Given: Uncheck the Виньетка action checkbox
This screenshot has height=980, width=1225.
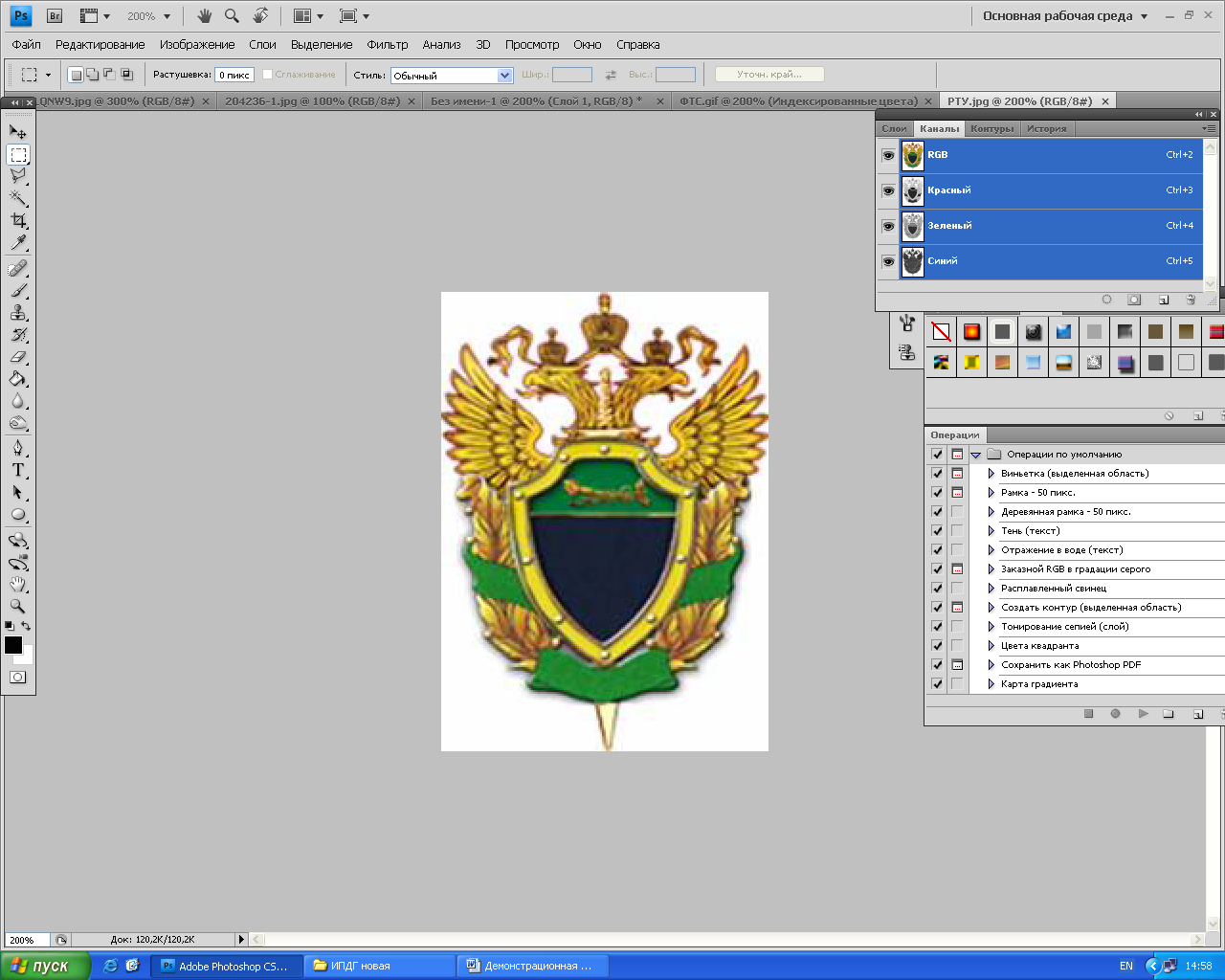Looking at the screenshot, I should 937,474.
